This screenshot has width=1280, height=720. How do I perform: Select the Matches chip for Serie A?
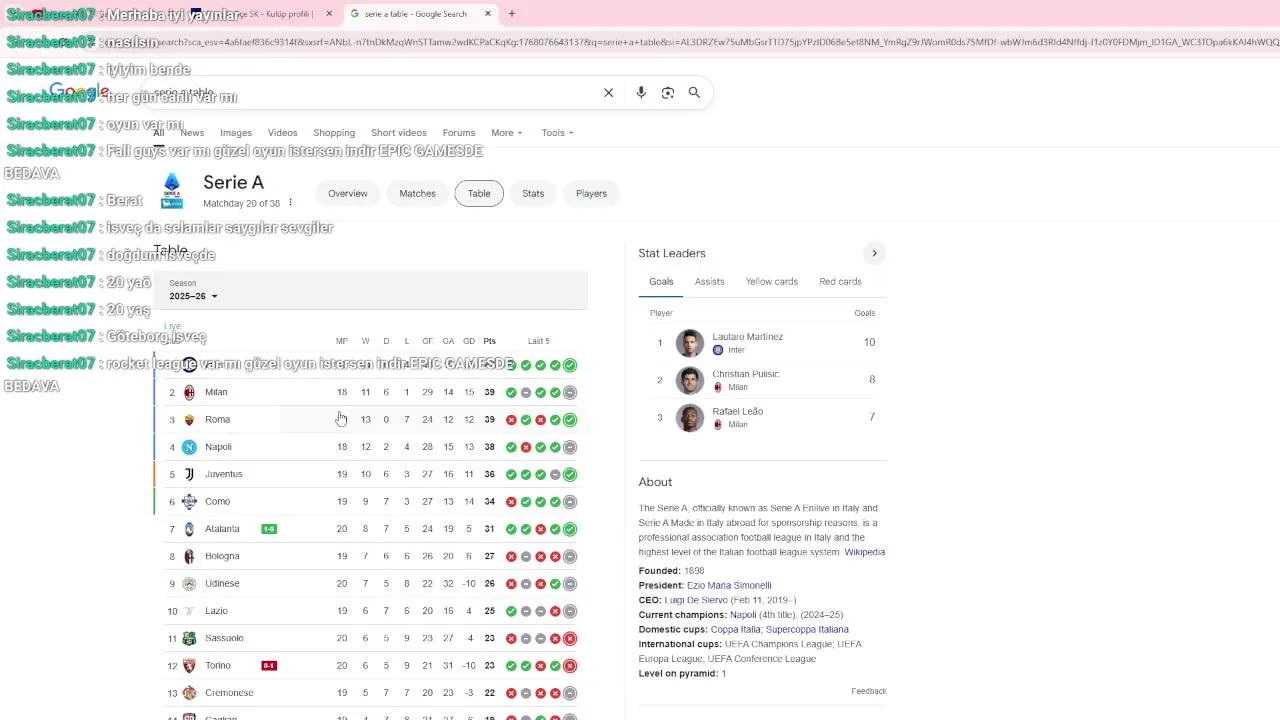(417, 193)
